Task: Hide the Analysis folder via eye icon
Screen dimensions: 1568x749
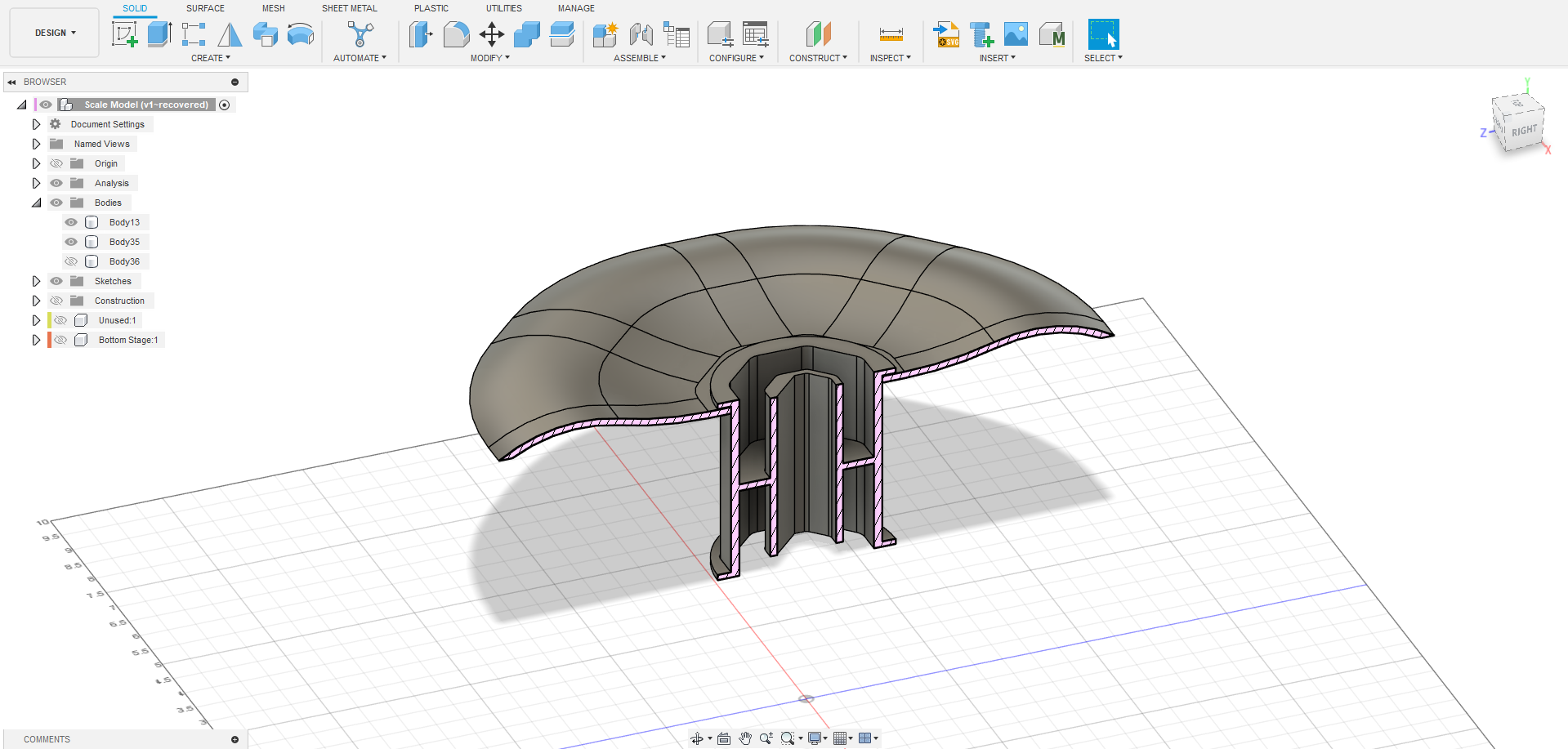Action: (56, 183)
